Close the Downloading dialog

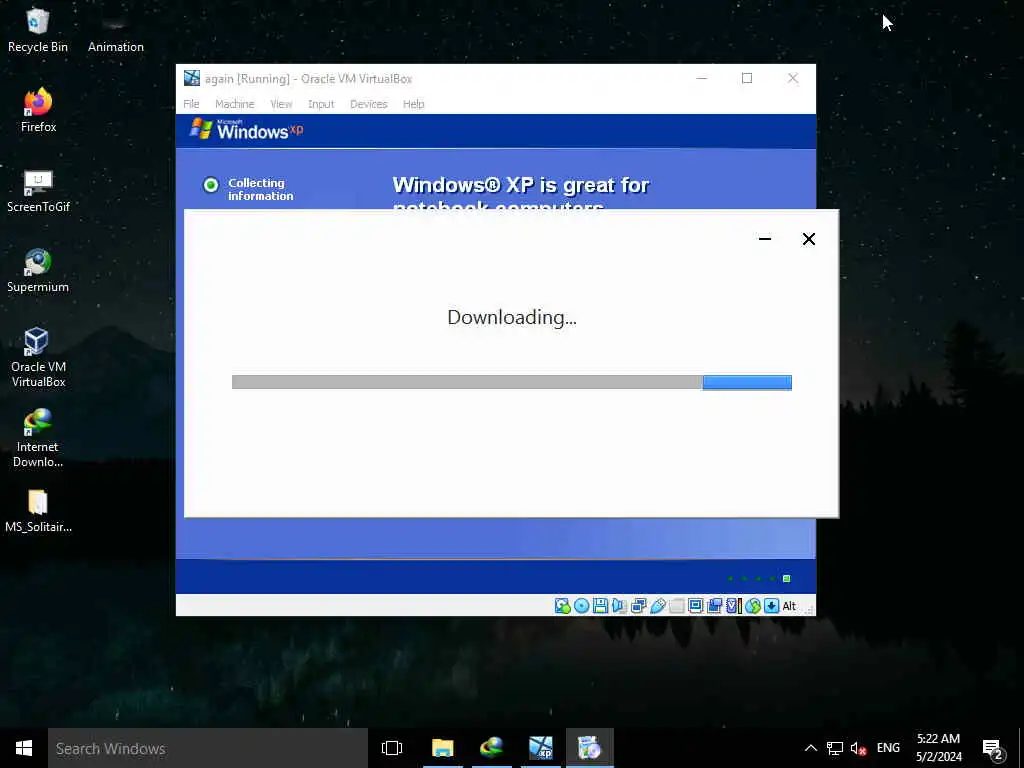tap(808, 239)
